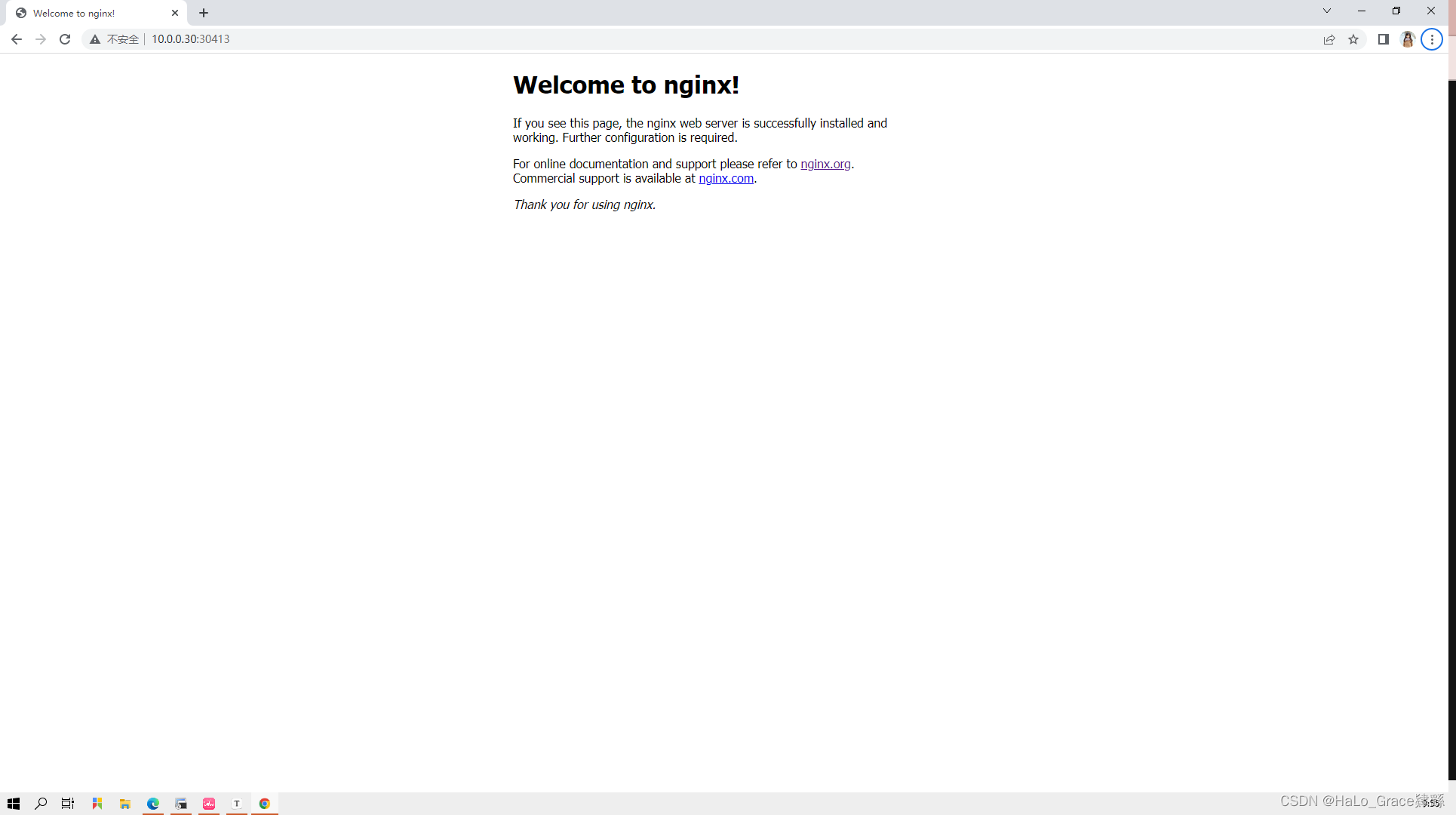Close the Welcome to nginx! tab
The height and width of the screenshot is (815, 1456).
pyautogui.click(x=175, y=13)
